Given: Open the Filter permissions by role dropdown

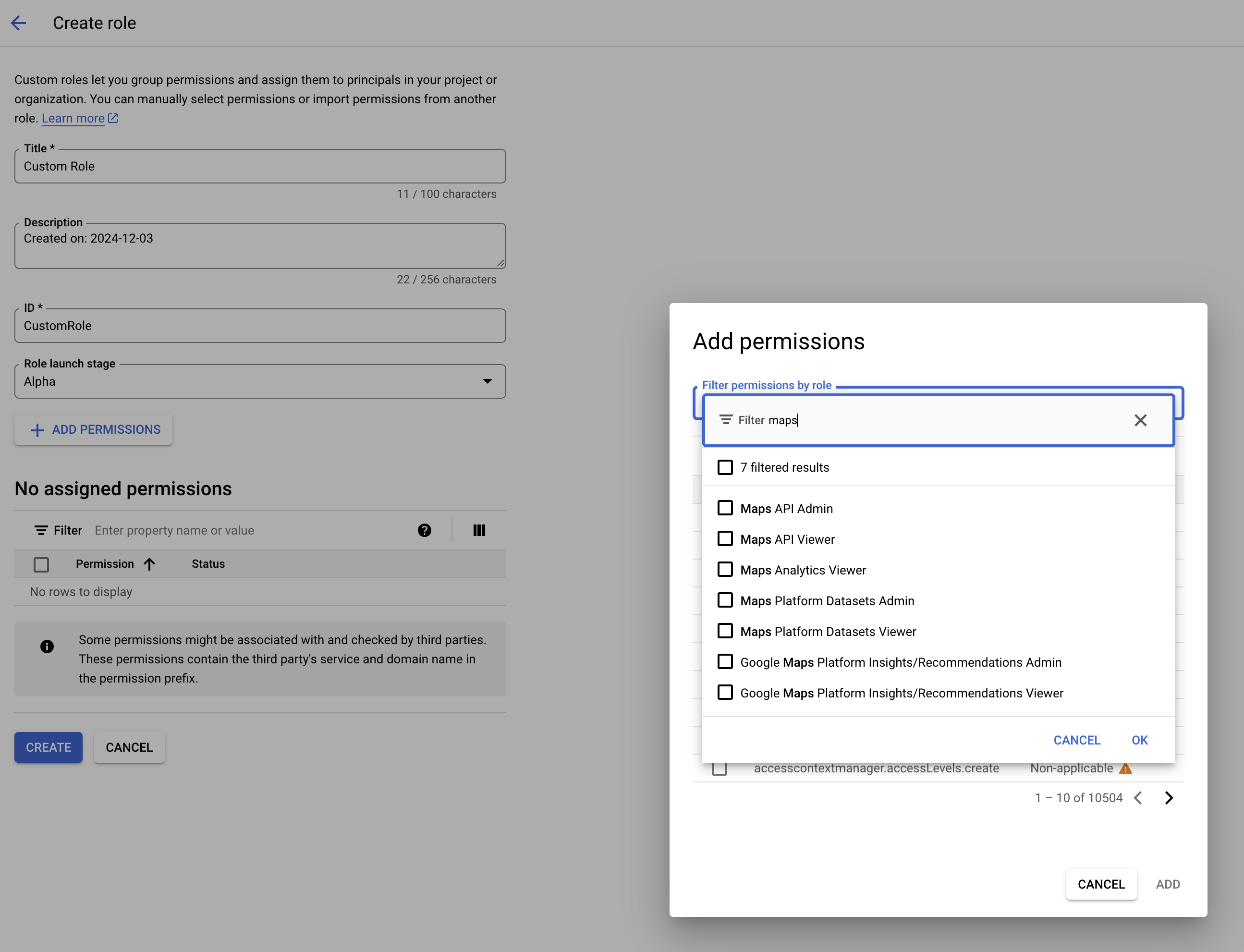Looking at the screenshot, I should point(938,420).
